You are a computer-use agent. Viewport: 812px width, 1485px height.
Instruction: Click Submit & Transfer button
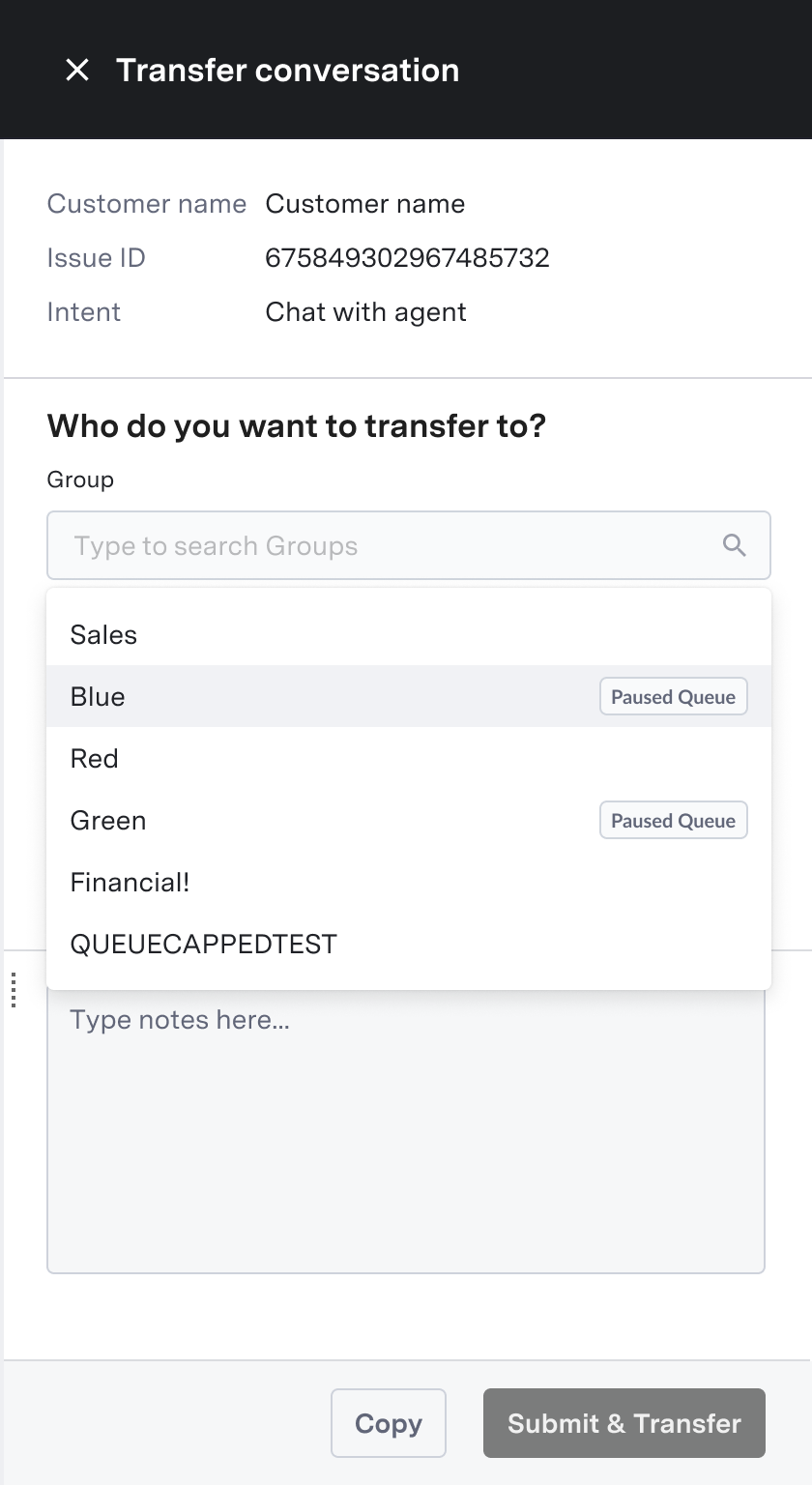[624, 1423]
